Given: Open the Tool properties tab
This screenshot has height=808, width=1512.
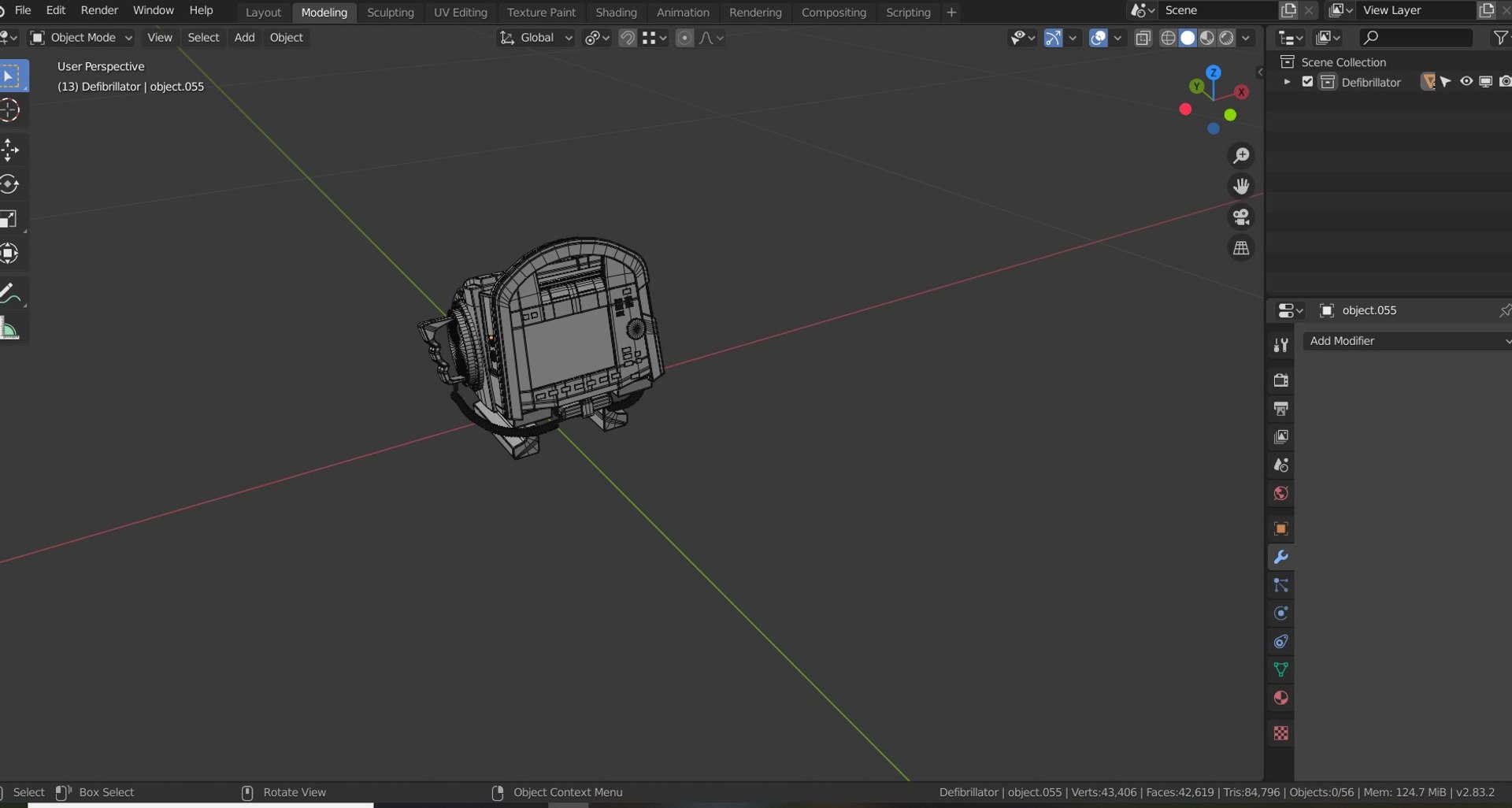Looking at the screenshot, I should [x=1280, y=345].
